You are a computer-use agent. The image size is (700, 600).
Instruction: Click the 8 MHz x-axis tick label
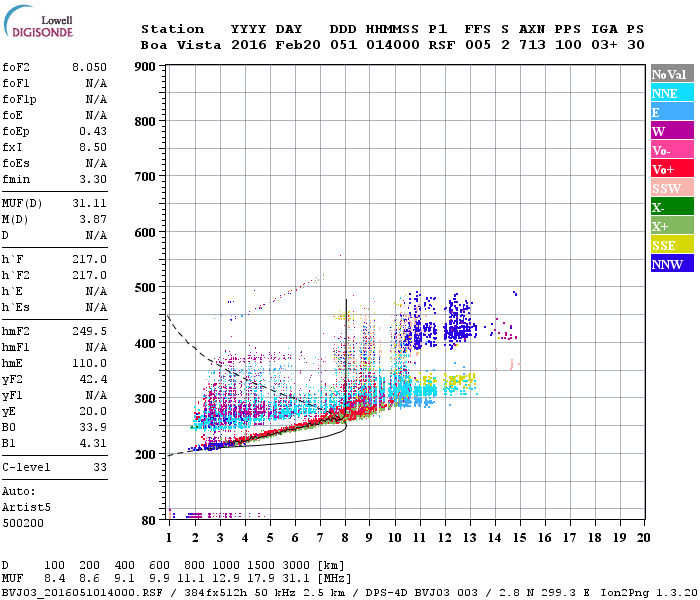coord(345,538)
